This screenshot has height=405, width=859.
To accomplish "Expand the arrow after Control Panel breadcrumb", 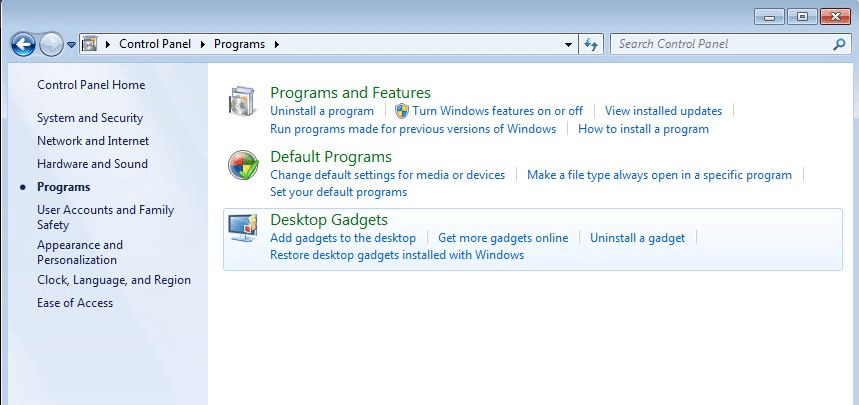I will tap(203, 44).
